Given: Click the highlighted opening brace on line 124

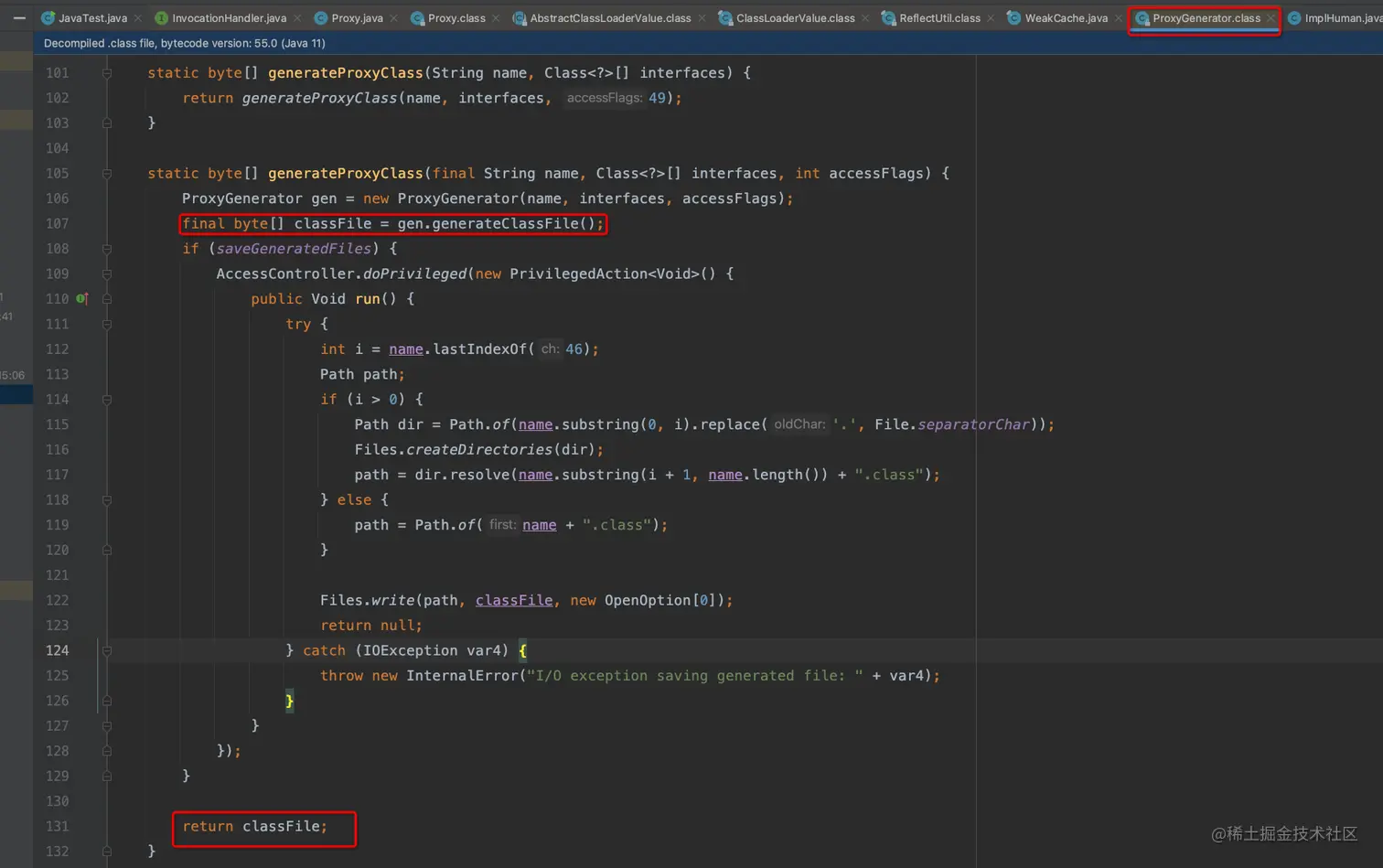Looking at the screenshot, I should point(522,650).
